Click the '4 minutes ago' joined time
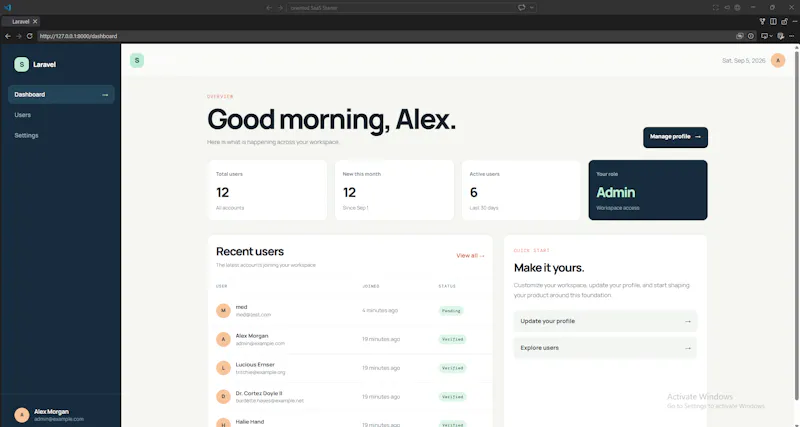Image resolution: width=800 pixels, height=427 pixels. tap(380, 310)
